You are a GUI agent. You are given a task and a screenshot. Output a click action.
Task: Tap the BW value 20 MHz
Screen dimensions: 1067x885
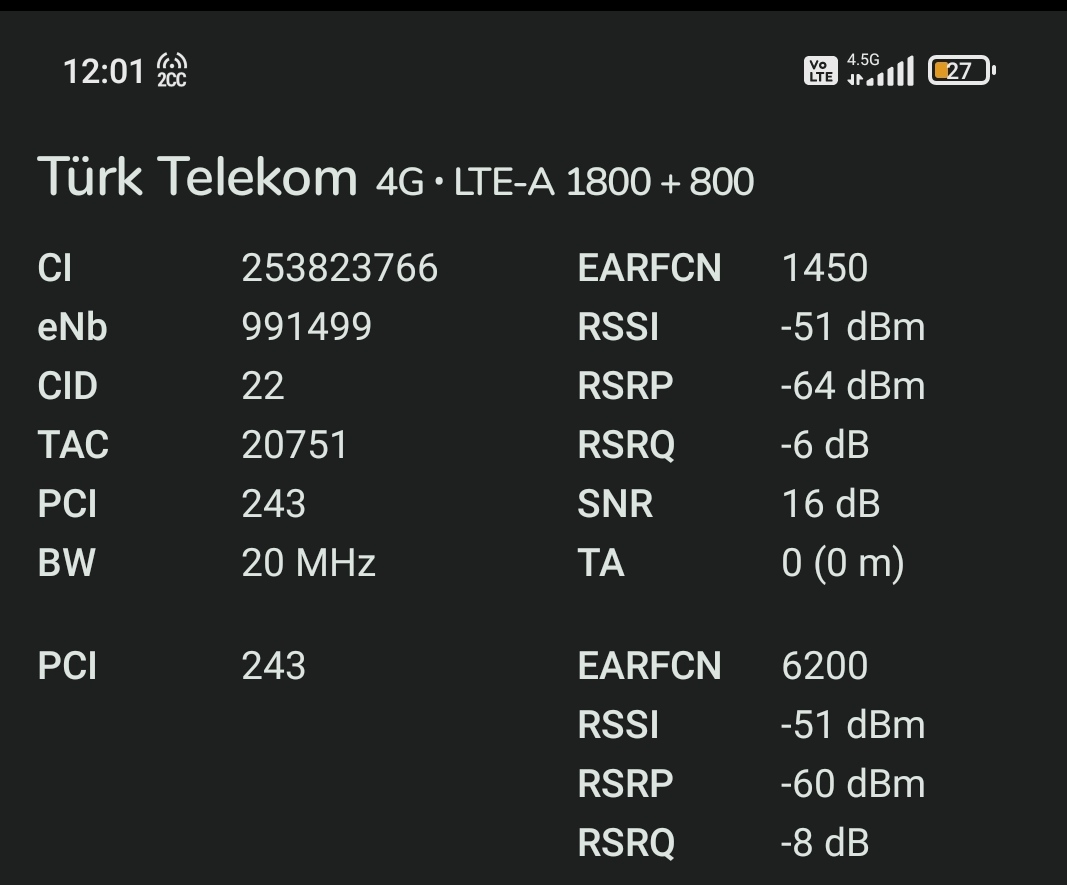[x=308, y=563]
